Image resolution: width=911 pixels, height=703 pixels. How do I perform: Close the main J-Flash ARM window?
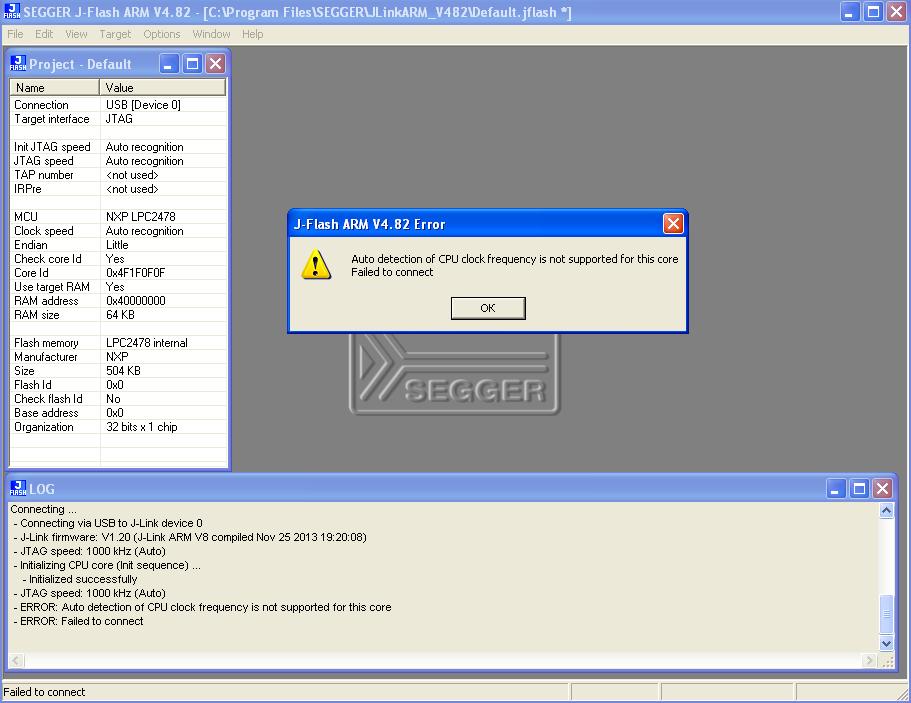point(897,12)
